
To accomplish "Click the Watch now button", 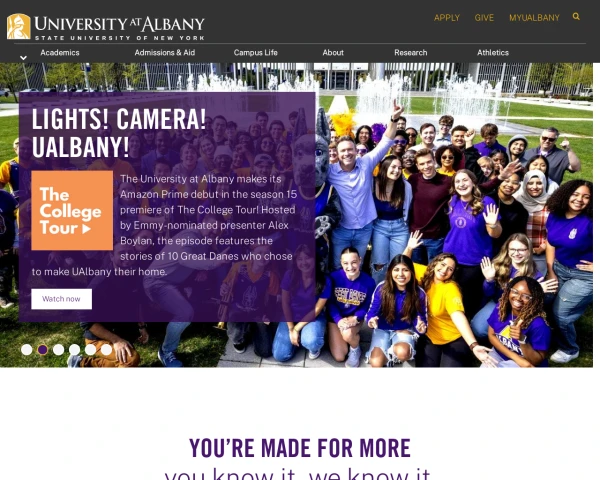I will pyautogui.click(x=62, y=299).
